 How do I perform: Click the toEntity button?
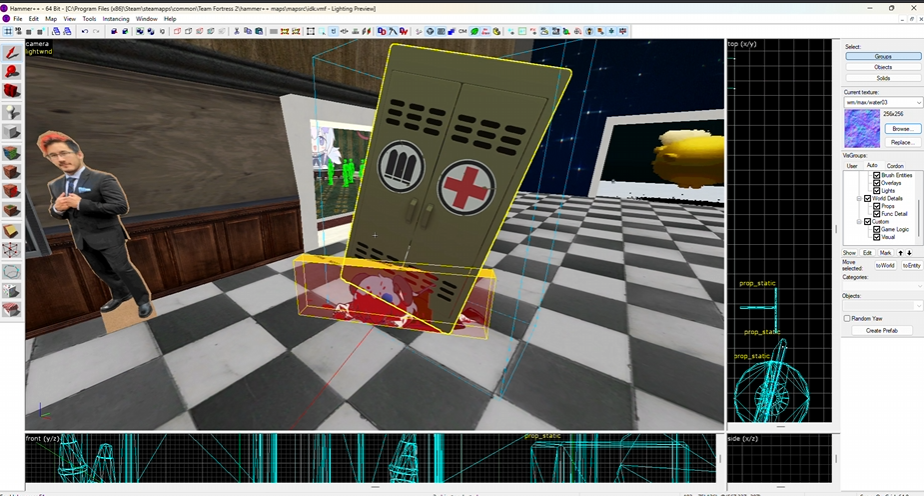[x=911, y=265]
